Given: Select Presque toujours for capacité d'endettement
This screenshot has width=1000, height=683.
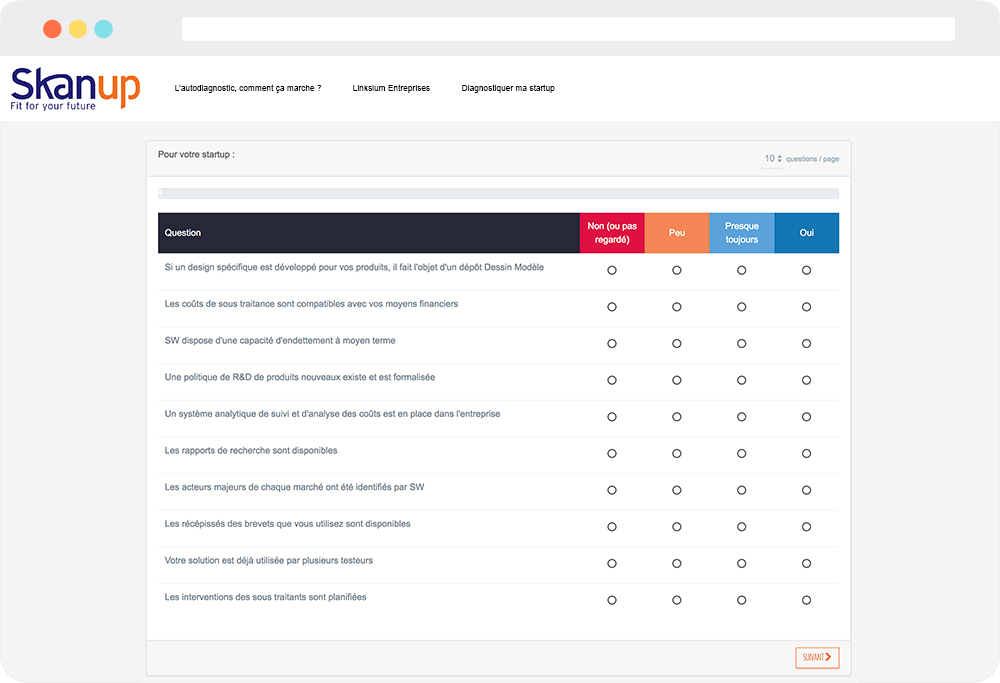Looking at the screenshot, I should click(742, 344).
